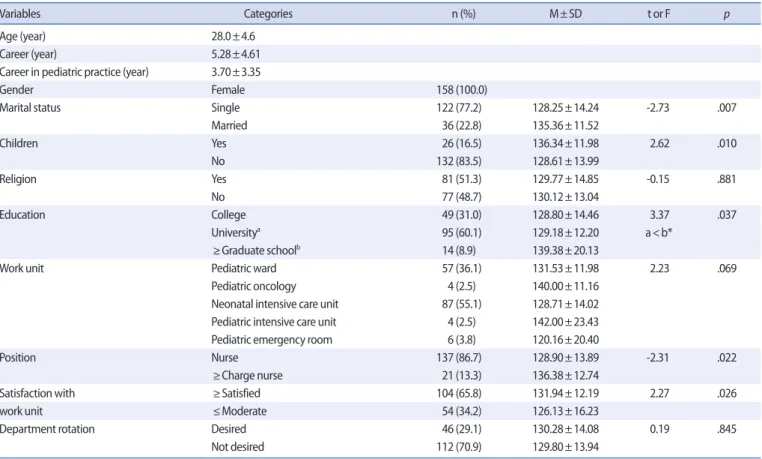
Task: Select the 'Marital status' row label
Action: pyautogui.click(x=30, y=108)
